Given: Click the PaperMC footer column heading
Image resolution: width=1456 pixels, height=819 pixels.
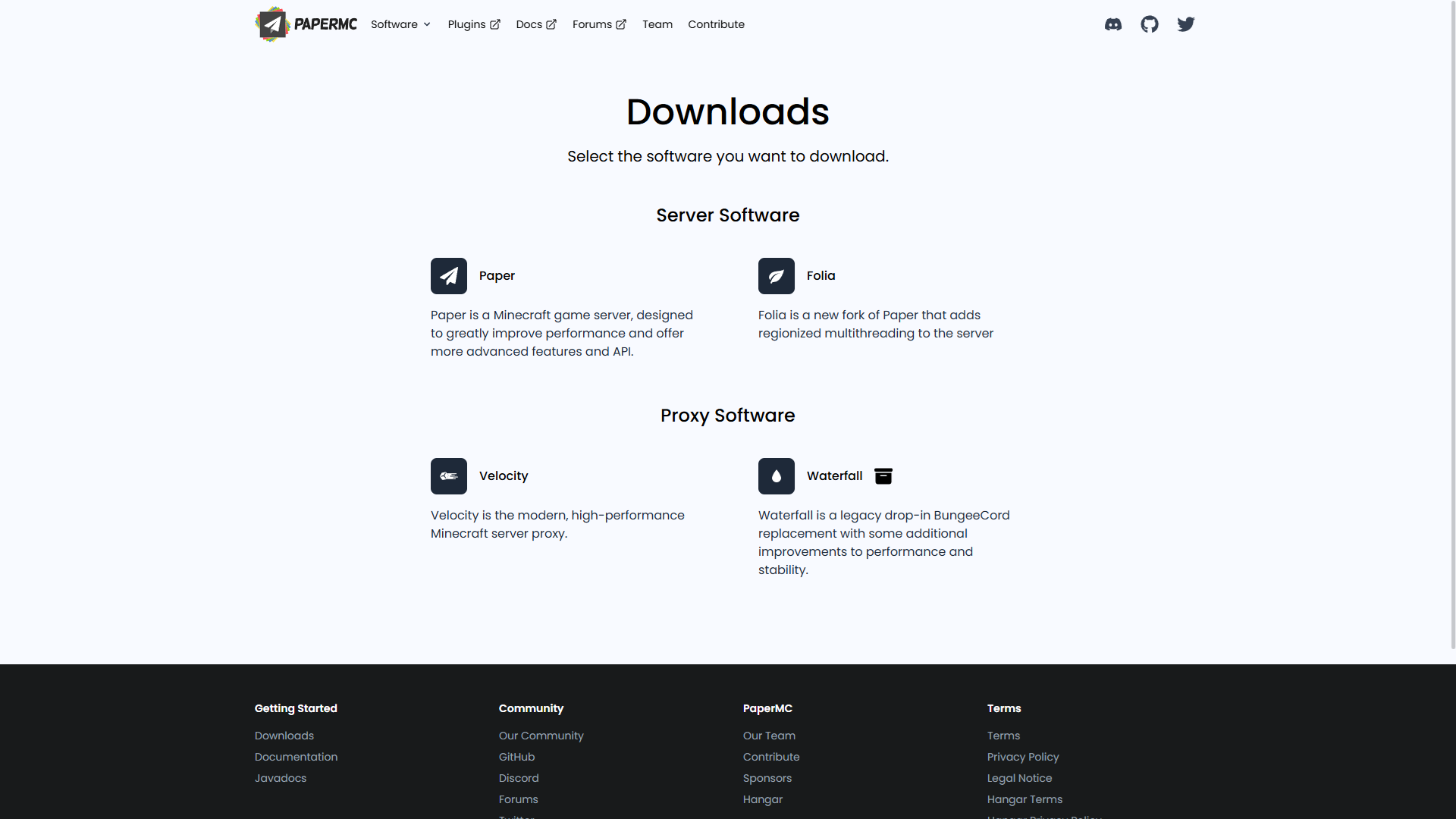Looking at the screenshot, I should coord(767,708).
